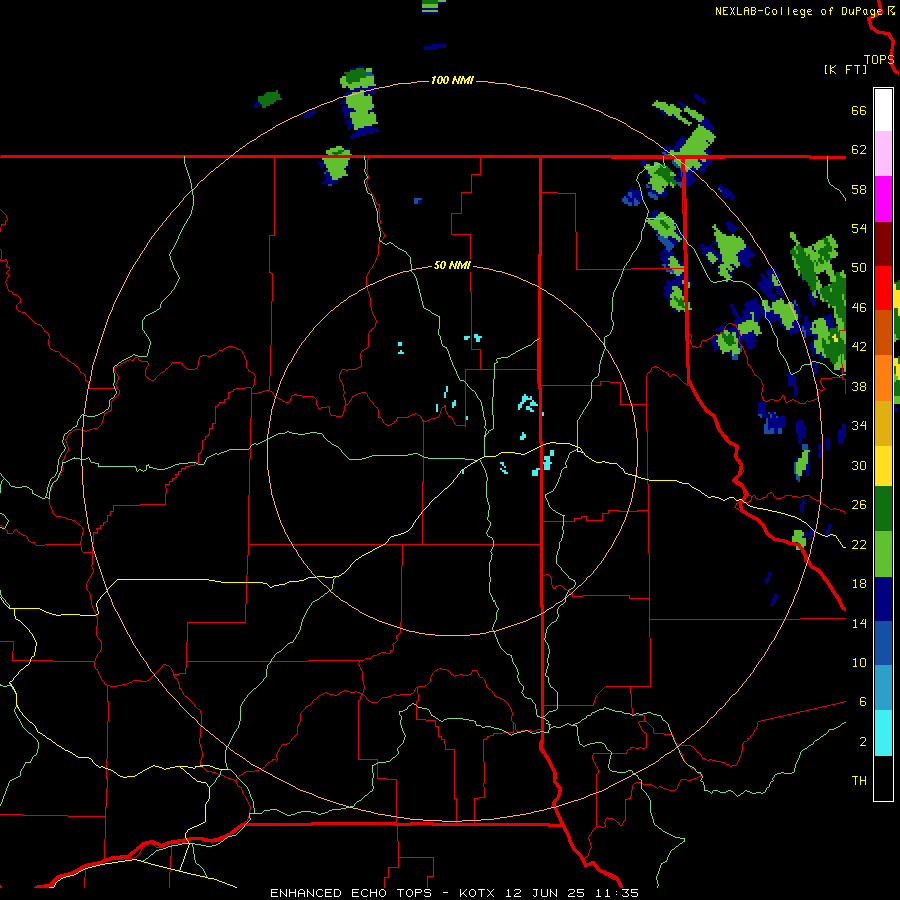Screen dimensions: 900x900
Task: Click the white swatch in the tops legend
Action: (883, 110)
